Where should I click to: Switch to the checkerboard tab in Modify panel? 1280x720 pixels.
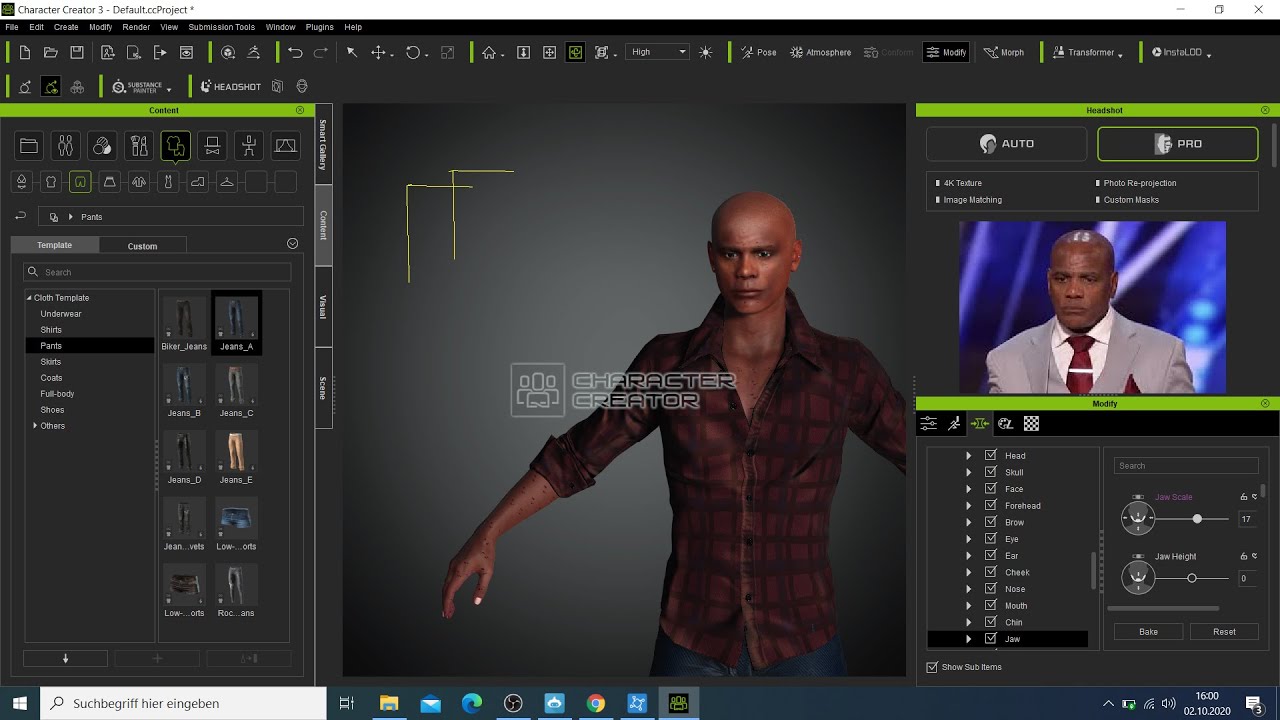coord(1031,424)
